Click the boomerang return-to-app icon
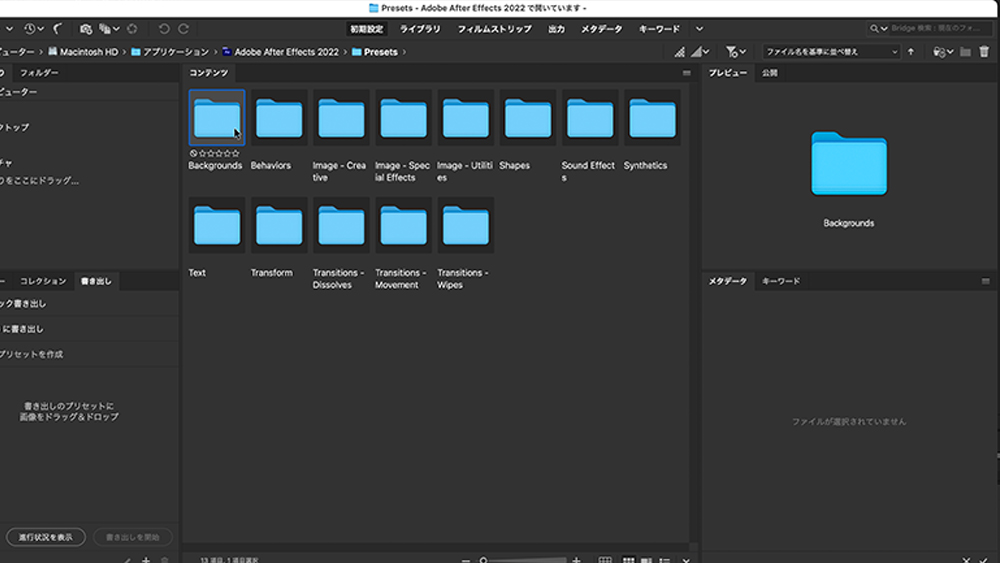Image resolution: width=1000 pixels, height=563 pixels. click(x=59, y=29)
